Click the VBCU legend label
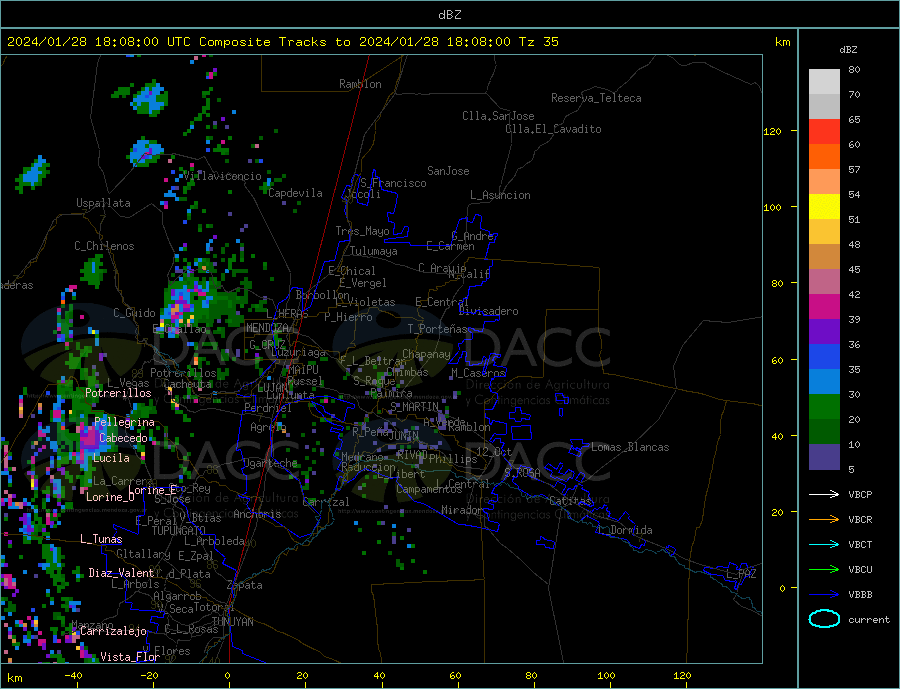This screenshot has width=900, height=689. (x=860, y=570)
